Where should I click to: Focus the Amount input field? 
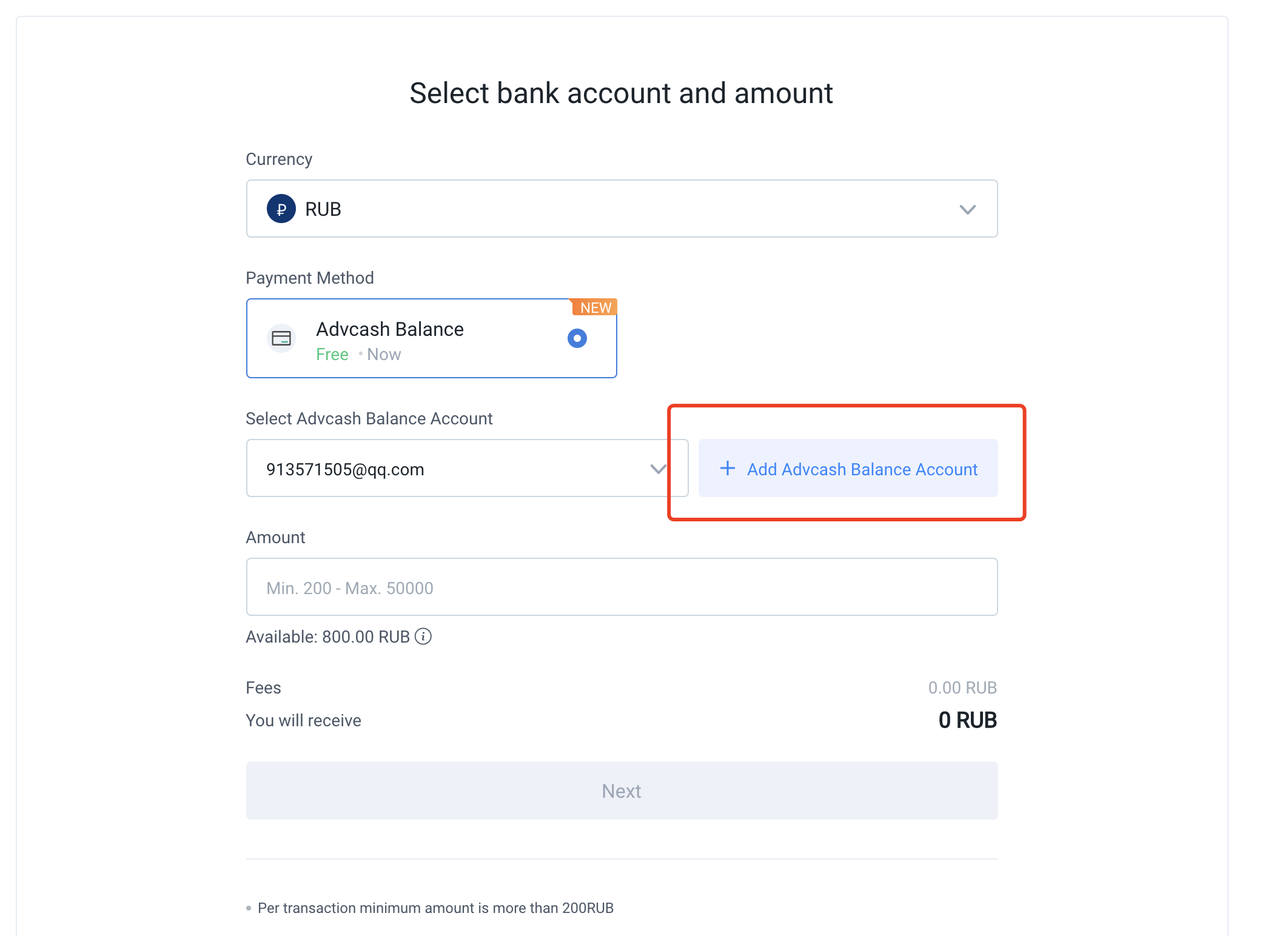(x=622, y=587)
